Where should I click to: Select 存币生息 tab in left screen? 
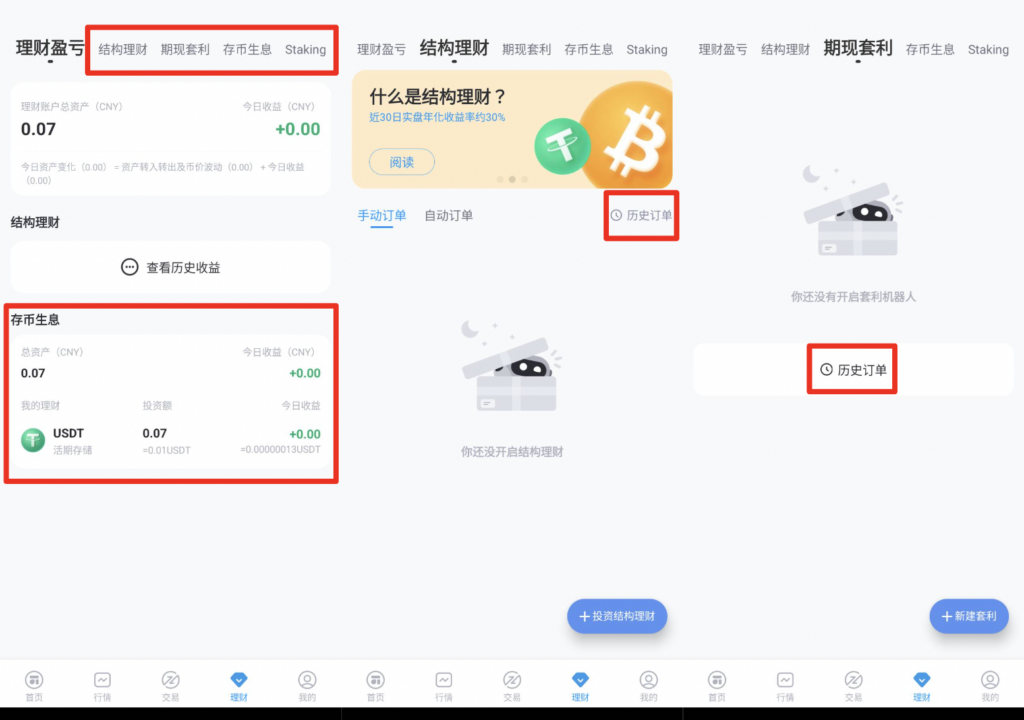[x=247, y=50]
